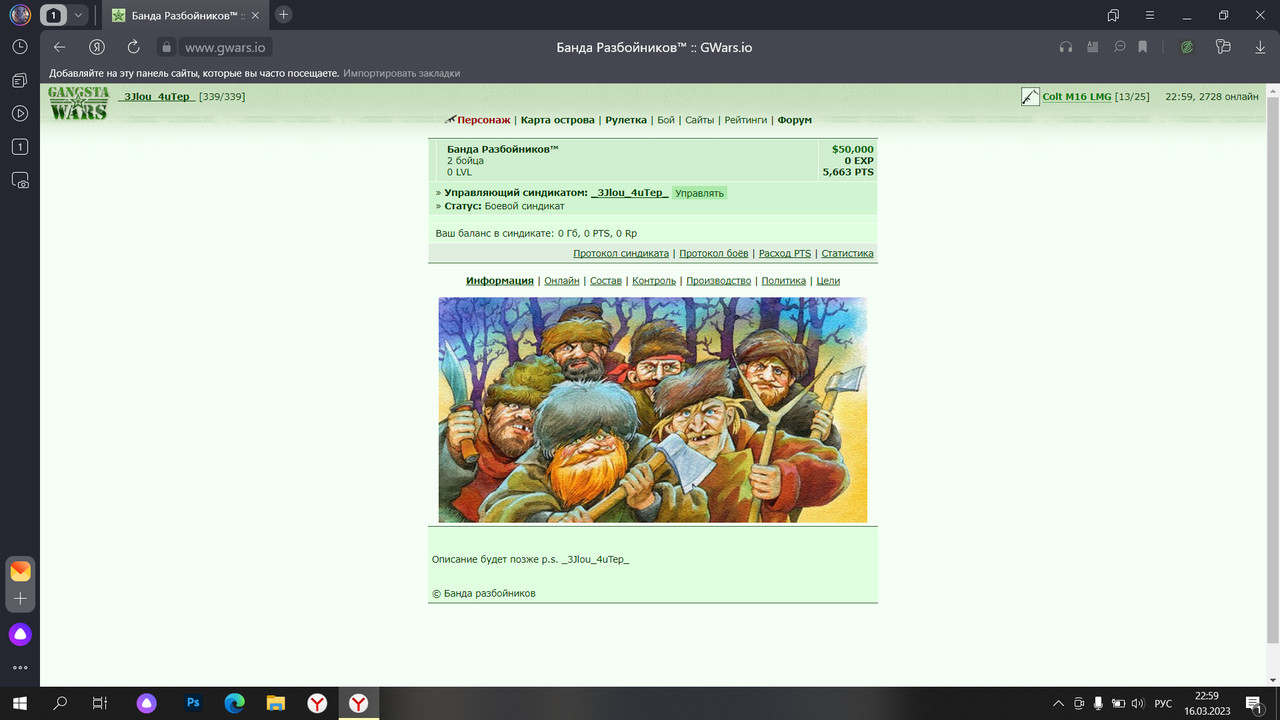Open the Протокол боёв link
Screen dimensions: 1280x720
tap(714, 254)
